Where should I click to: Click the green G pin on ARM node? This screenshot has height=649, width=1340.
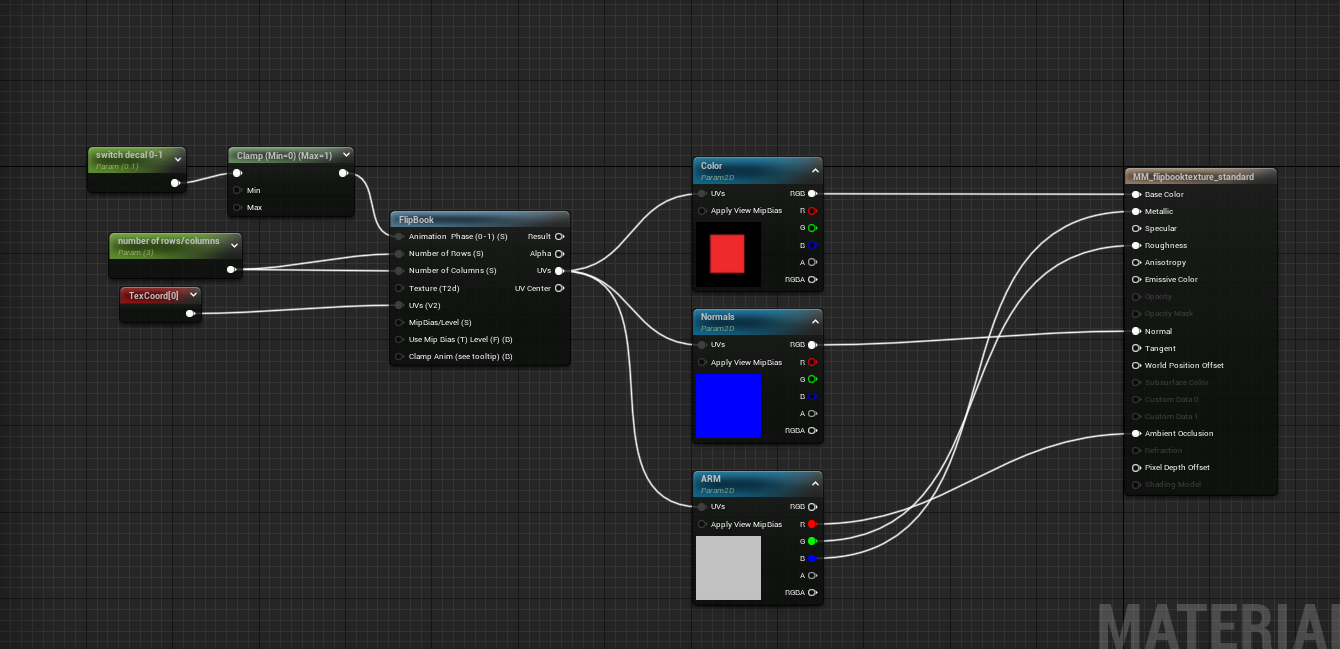(813, 540)
